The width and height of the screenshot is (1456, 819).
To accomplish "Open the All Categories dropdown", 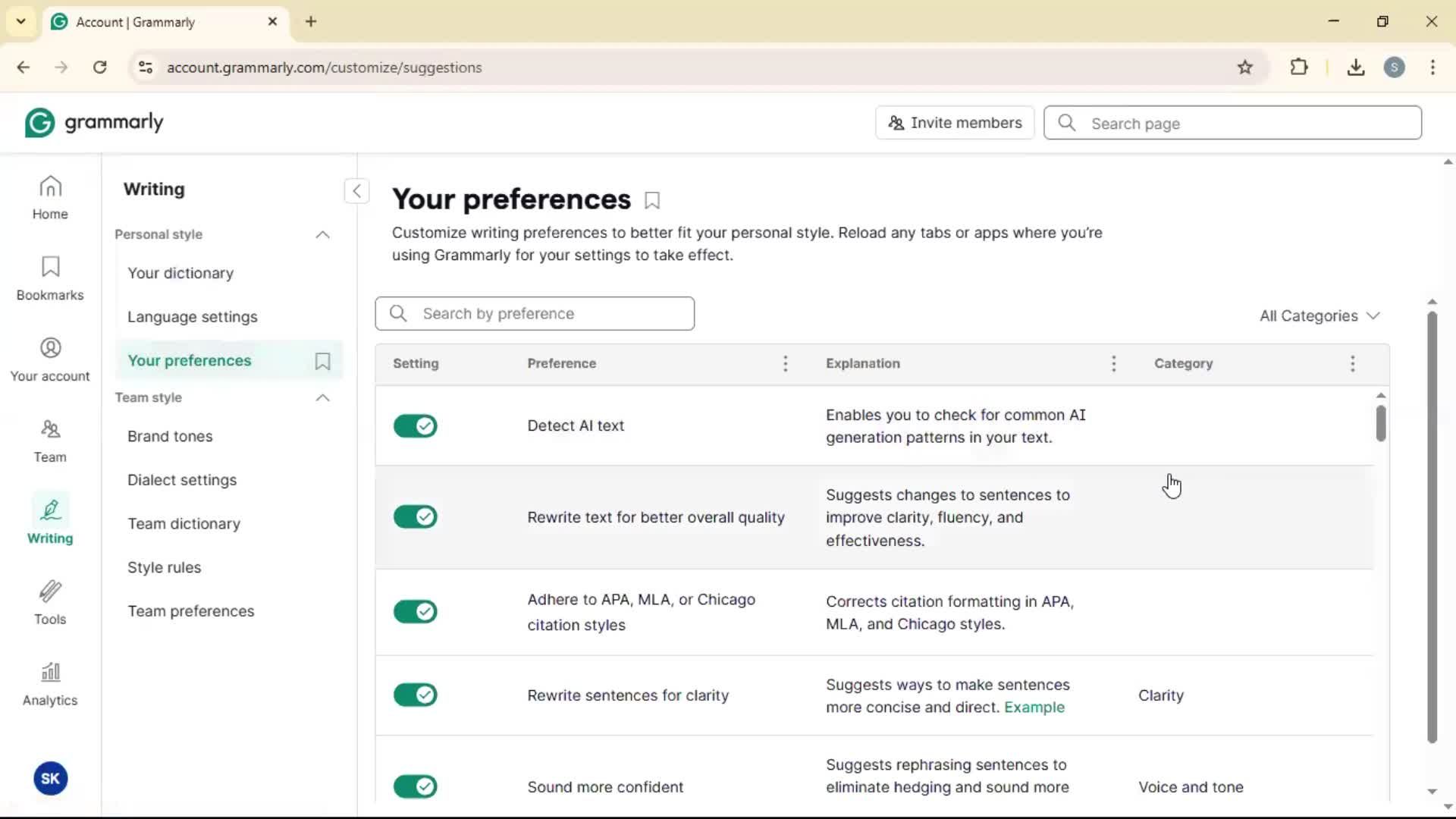I will coord(1319,316).
